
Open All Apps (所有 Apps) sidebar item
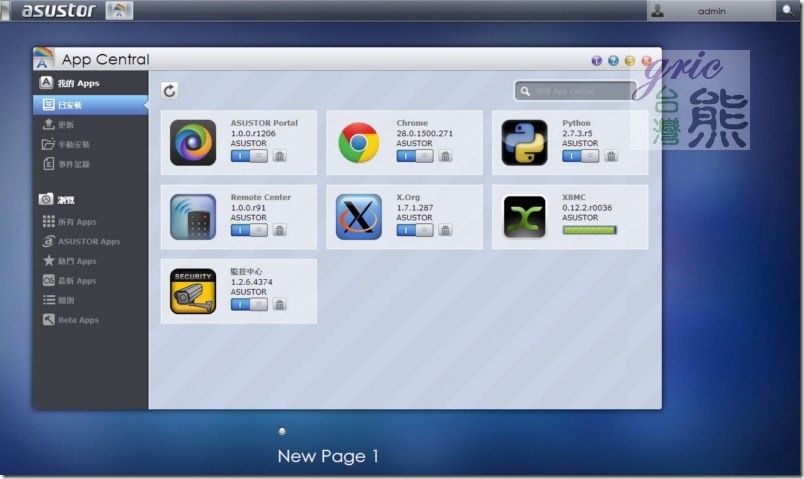(x=91, y=222)
